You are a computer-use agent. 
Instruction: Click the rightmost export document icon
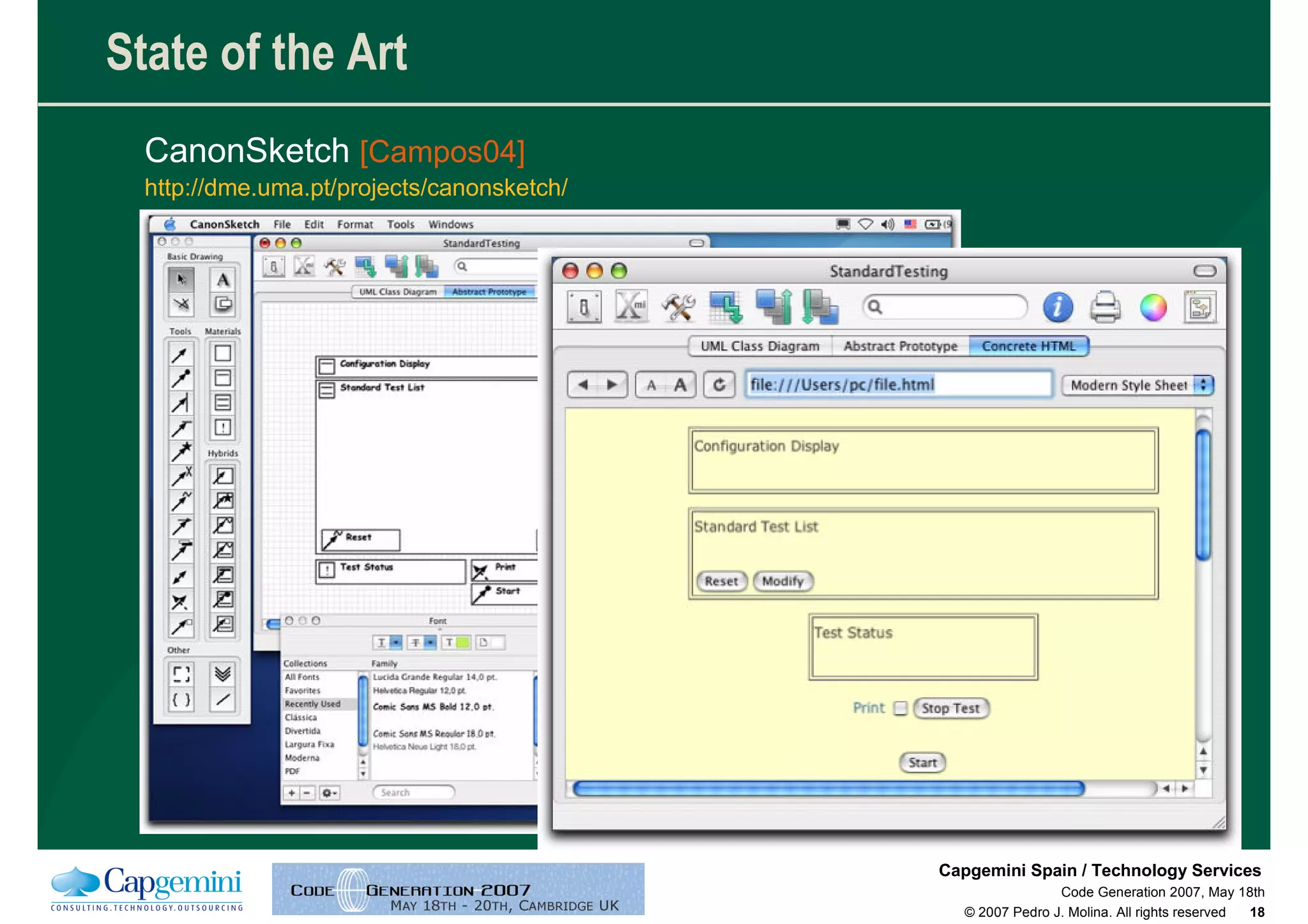coord(1199,307)
